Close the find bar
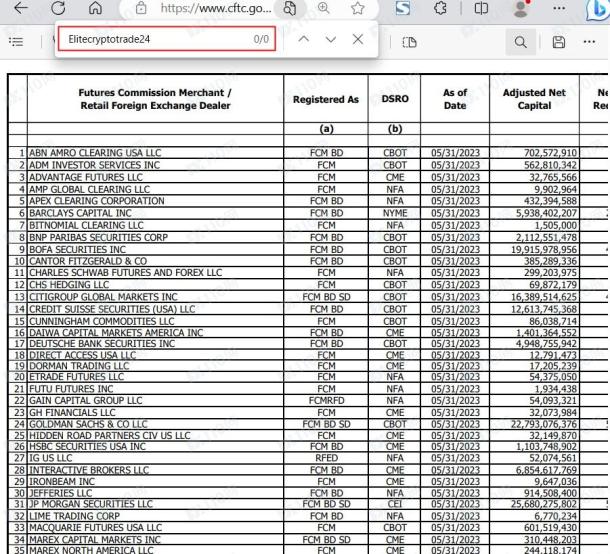Screen dimensions: 610x554 tap(358, 39)
